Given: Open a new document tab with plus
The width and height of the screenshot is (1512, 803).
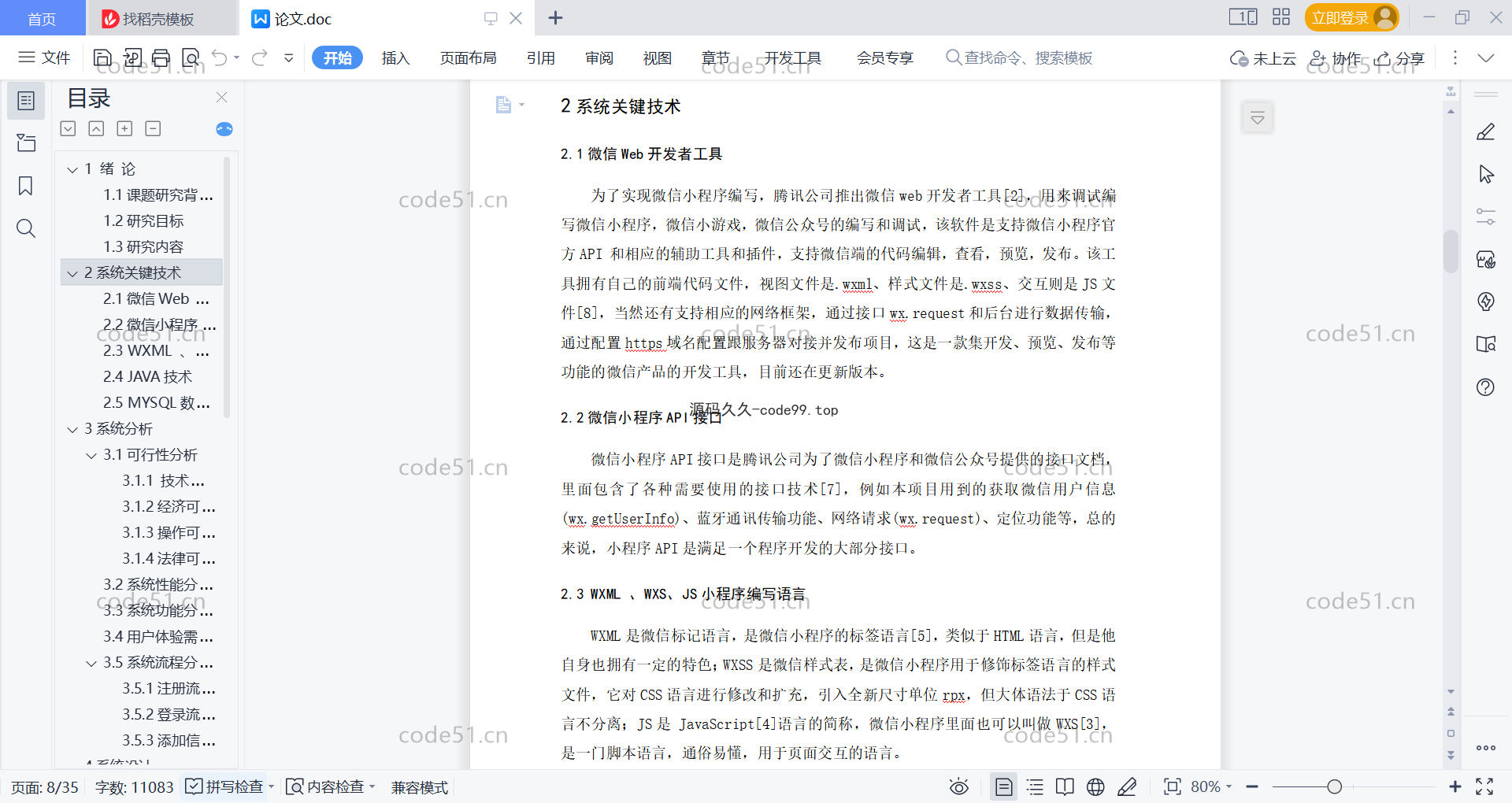Looking at the screenshot, I should (x=555, y=18).
